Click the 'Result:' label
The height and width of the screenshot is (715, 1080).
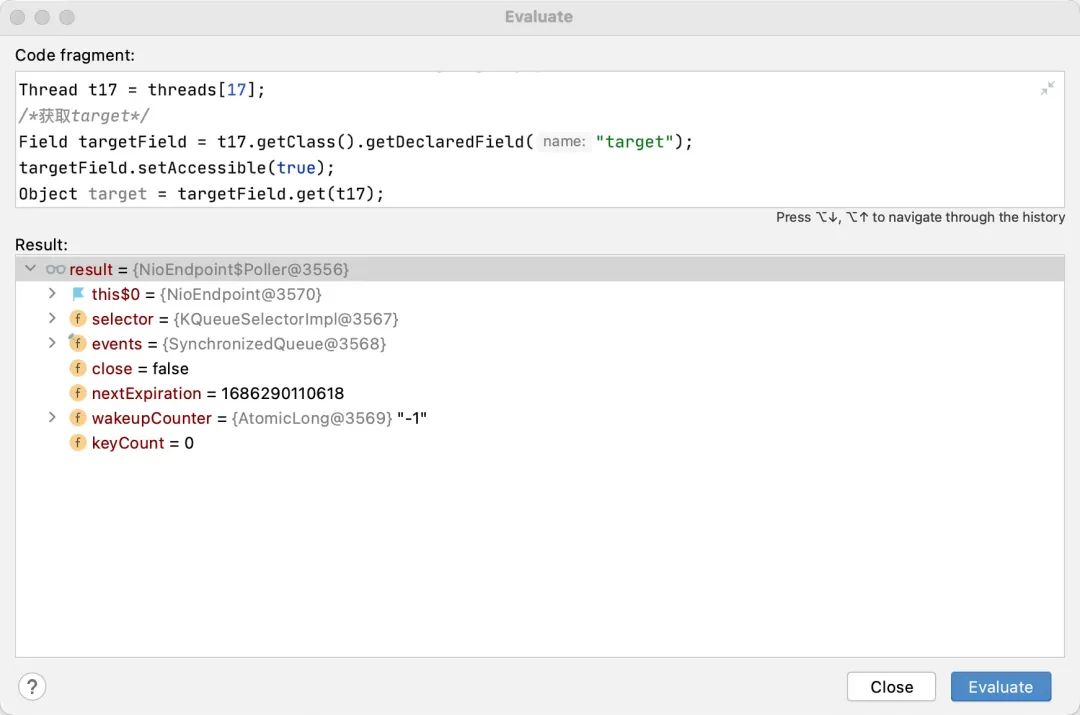point(41,245)
